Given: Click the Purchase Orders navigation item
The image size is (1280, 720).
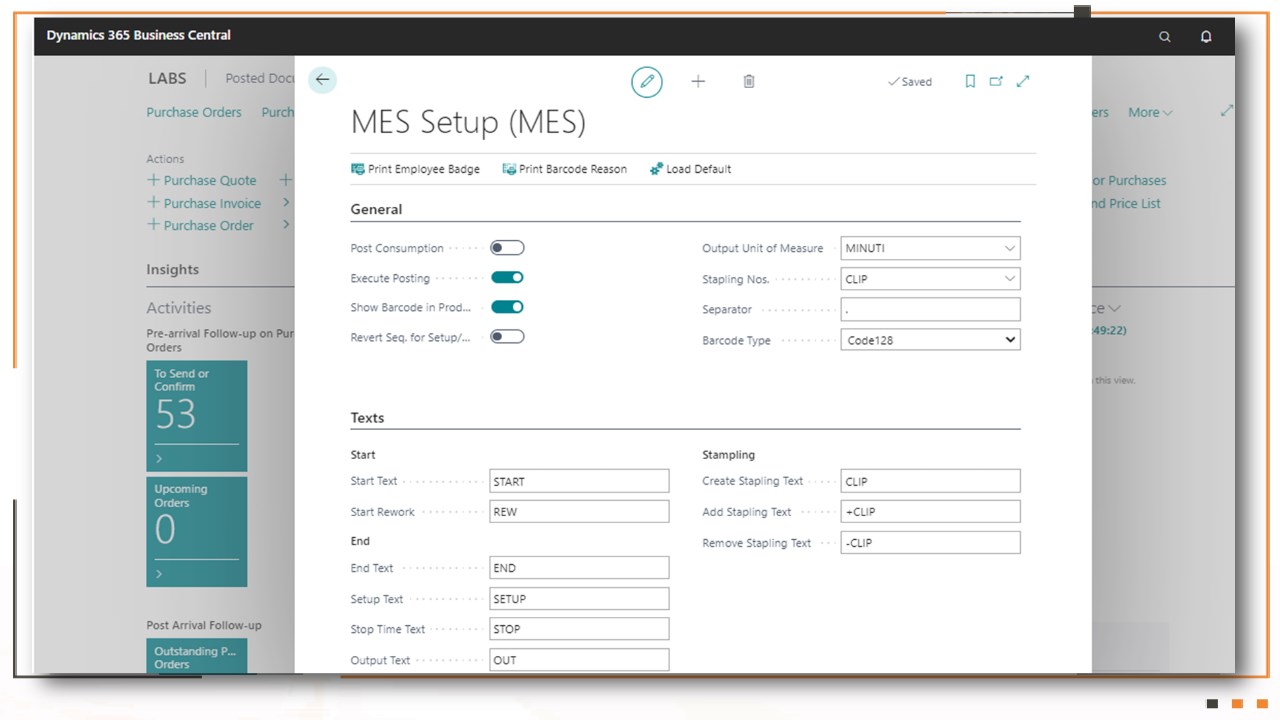Looking at the screenshot, I should (x=194, y=112).
